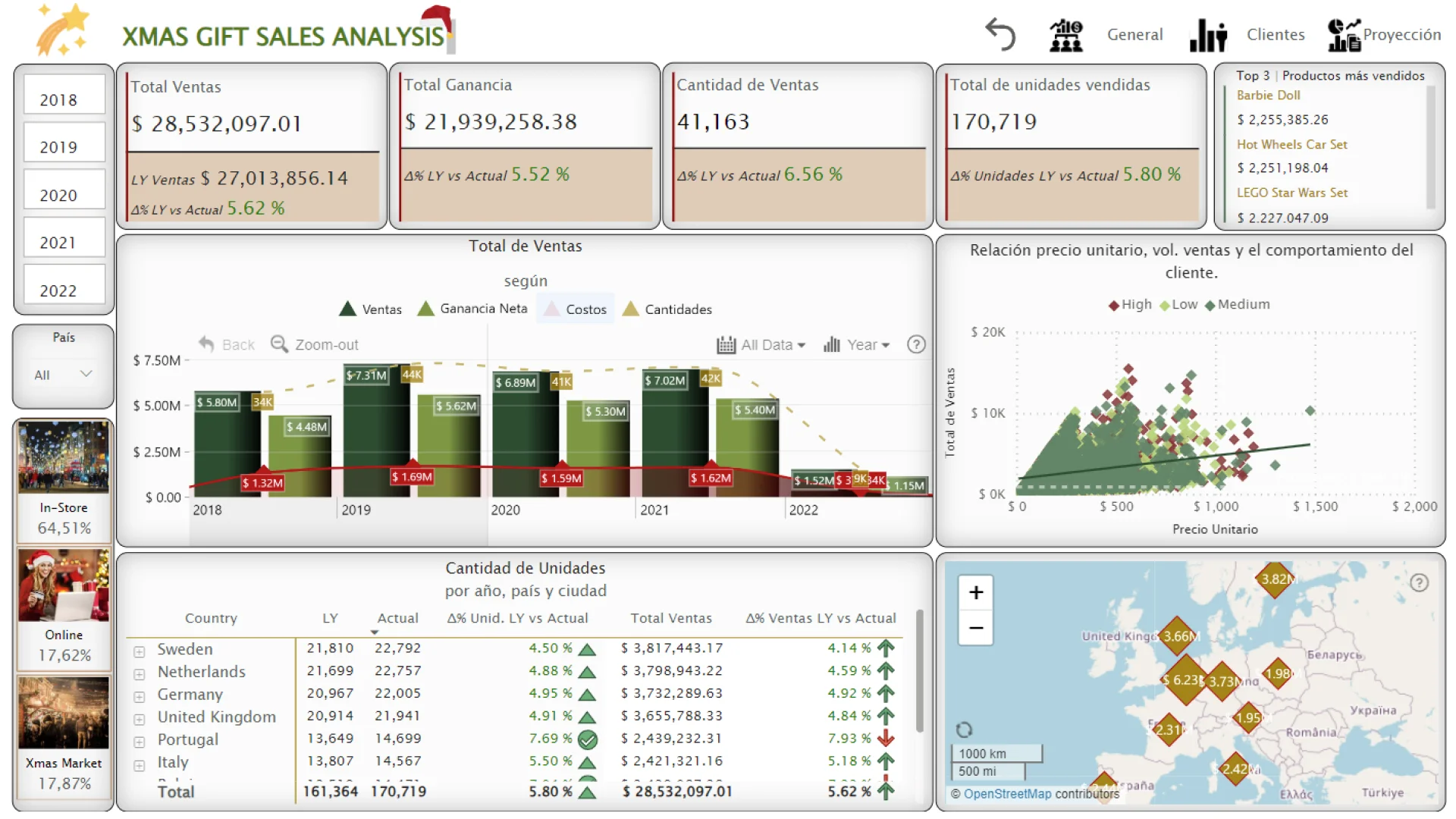Expand the Italy row
This screenshot has height=819, width=1456.
coord(140,766)
